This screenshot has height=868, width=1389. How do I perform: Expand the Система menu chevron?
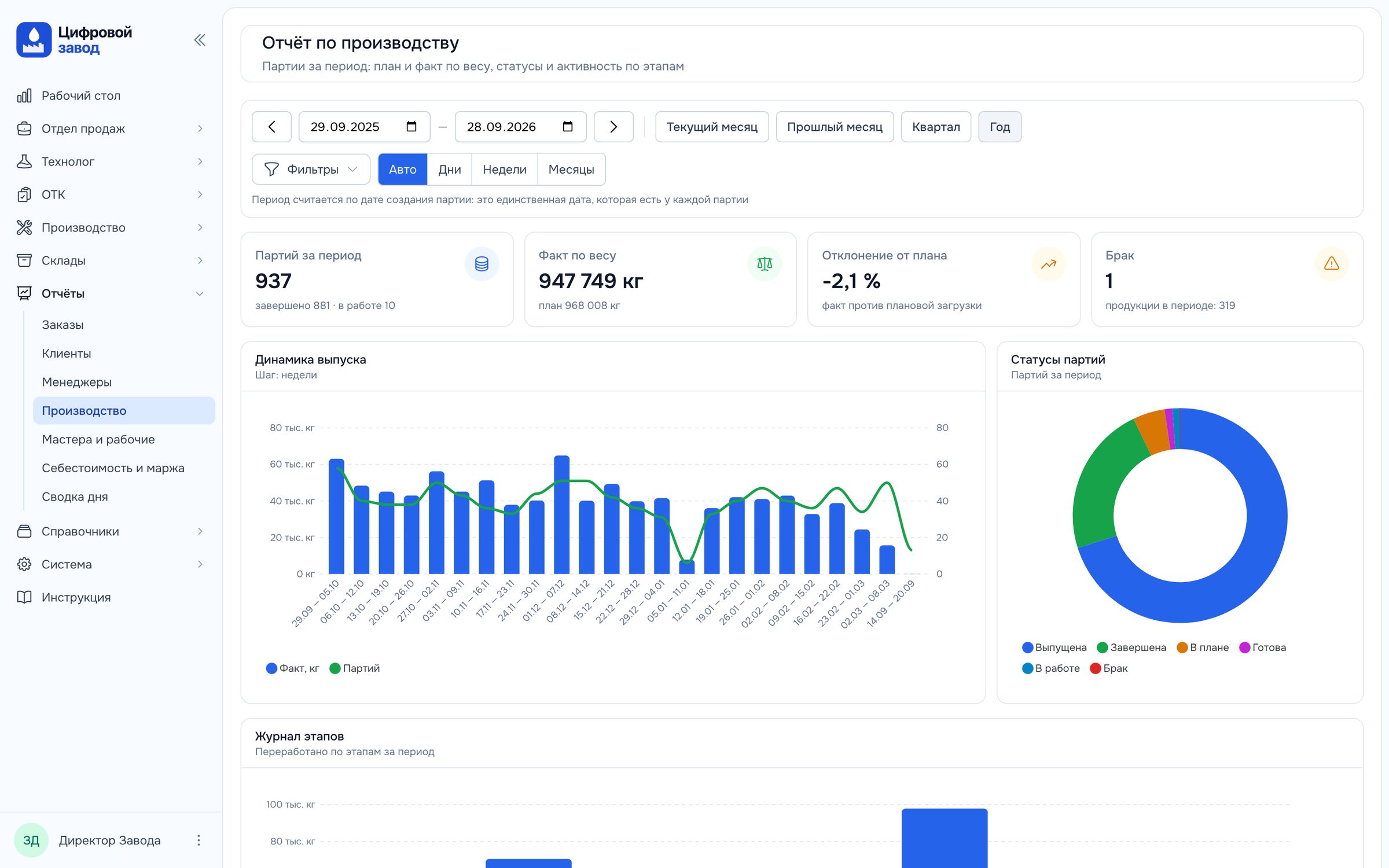pos(200,564)
